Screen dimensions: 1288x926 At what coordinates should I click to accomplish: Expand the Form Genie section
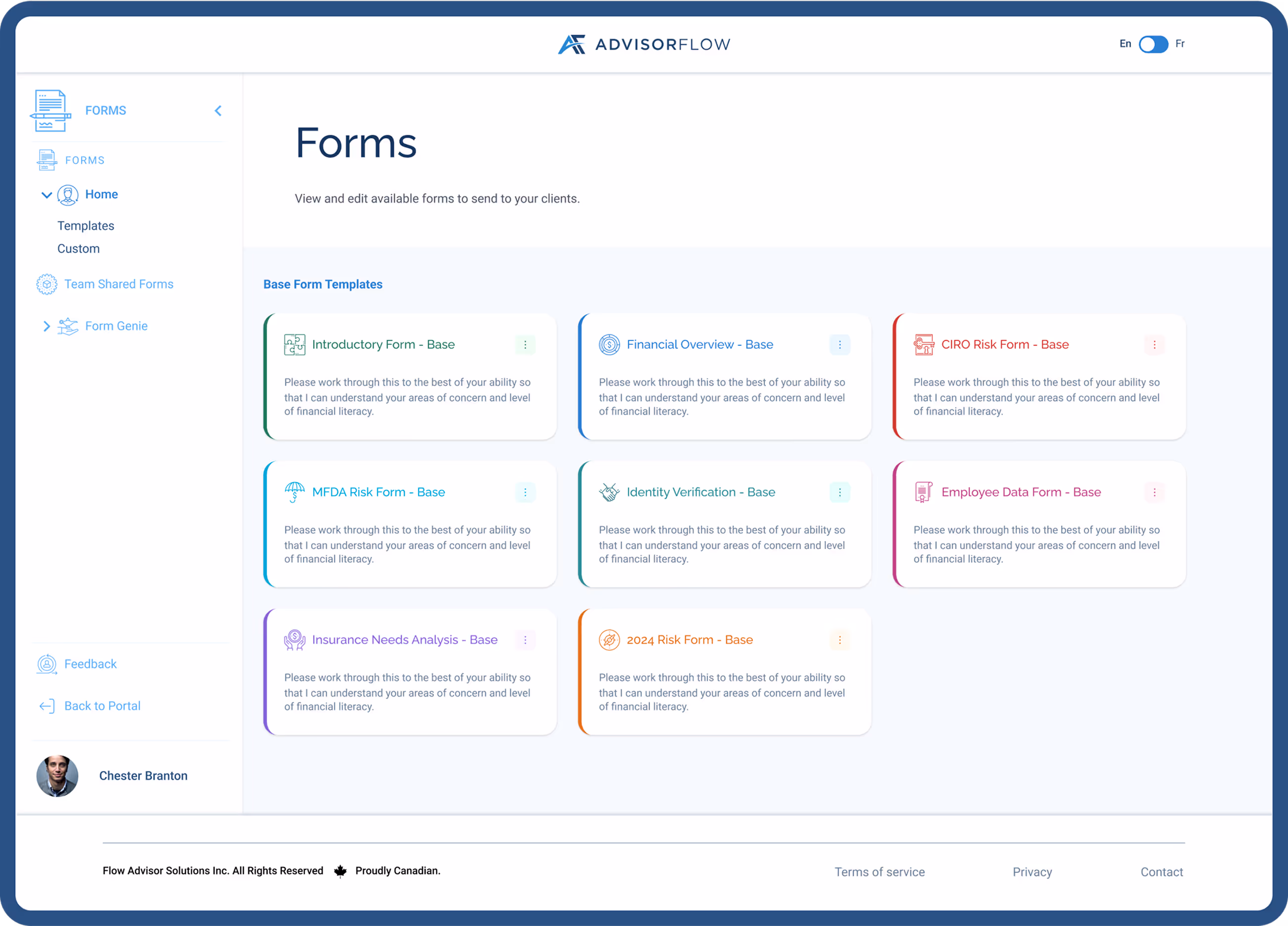coord(47,326)
